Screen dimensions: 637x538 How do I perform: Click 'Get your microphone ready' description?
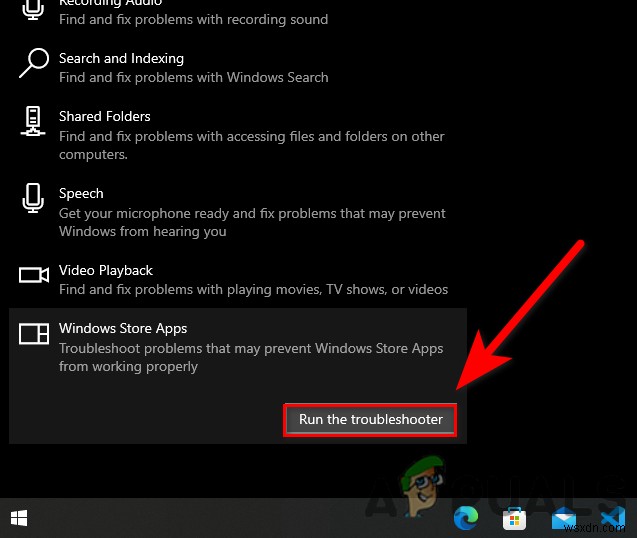pos(252,222)
